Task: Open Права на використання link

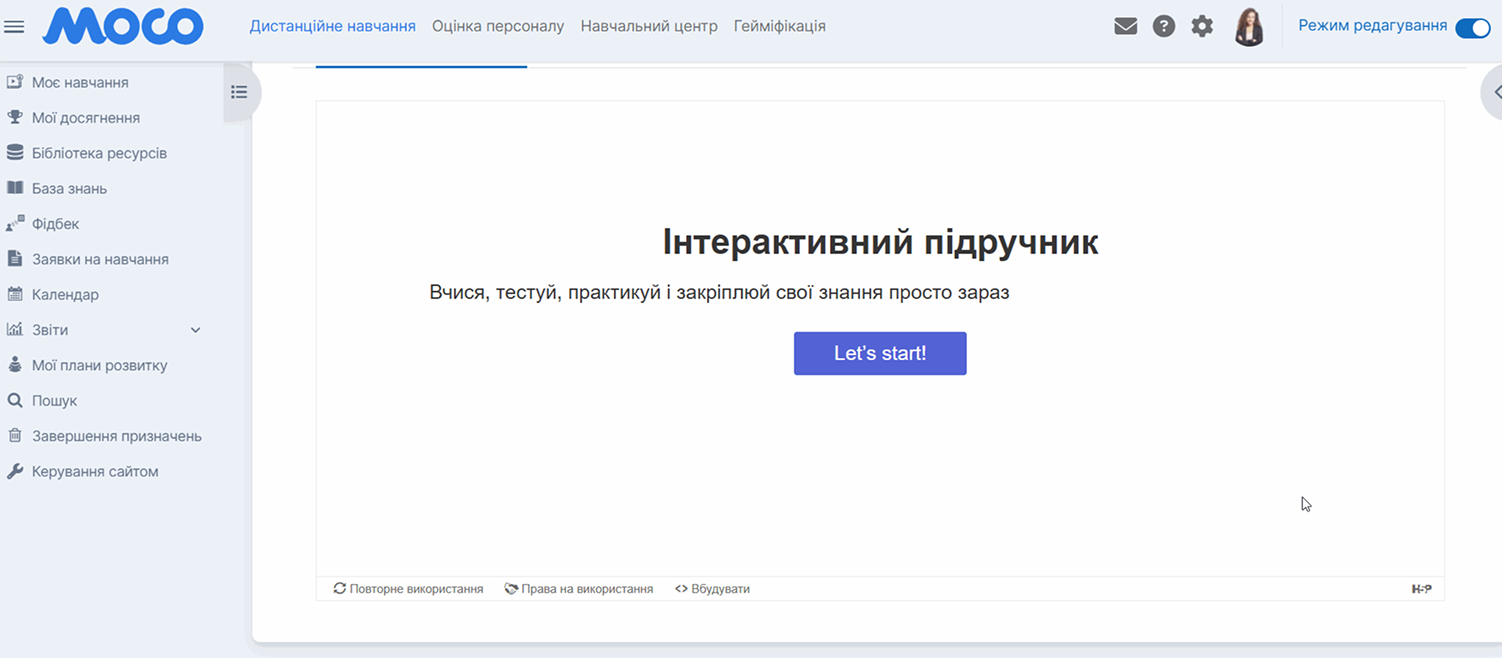Action: click(x=579, y=589)
